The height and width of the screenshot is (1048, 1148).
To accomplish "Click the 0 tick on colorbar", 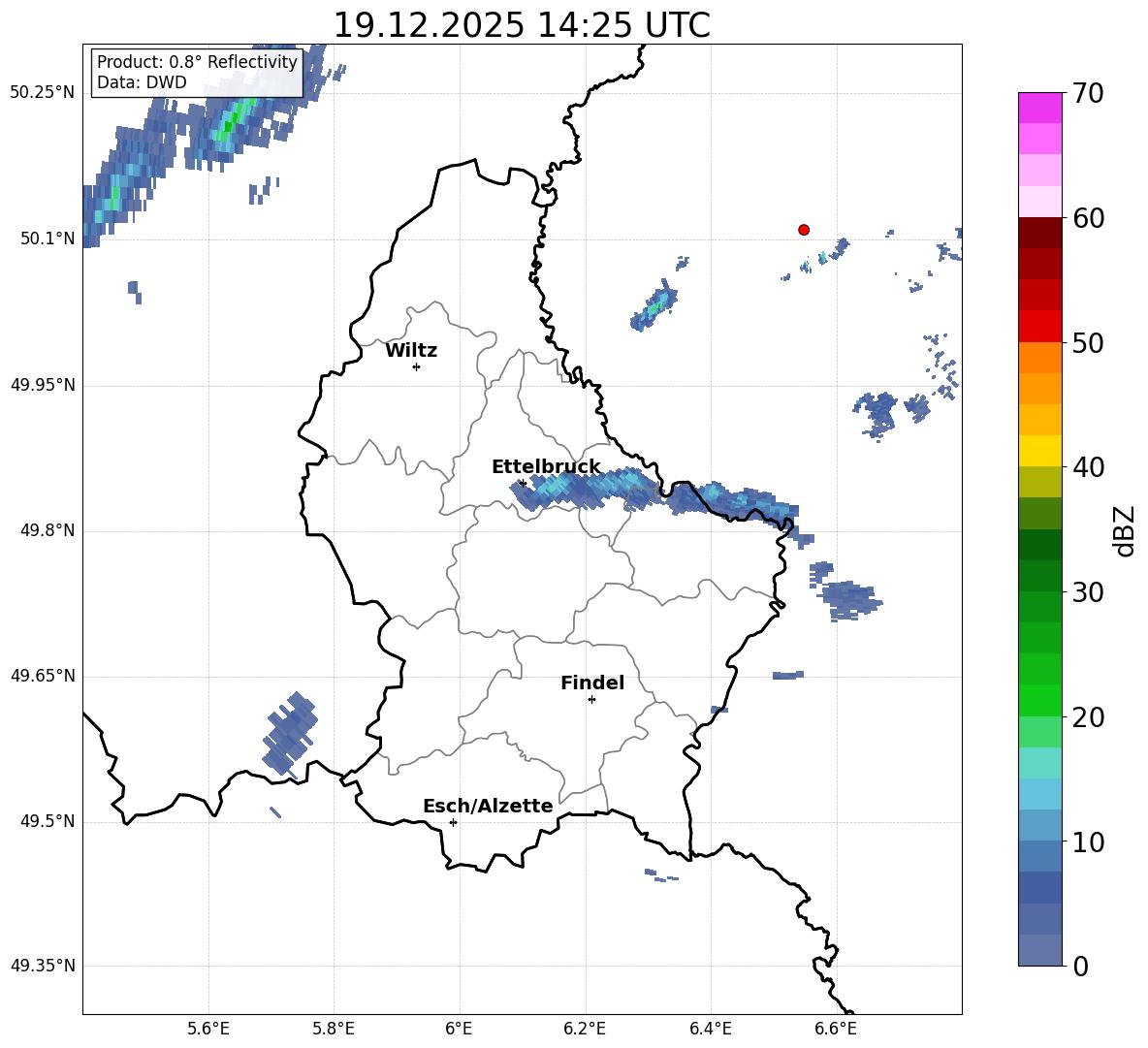I will pos(1080,966).
